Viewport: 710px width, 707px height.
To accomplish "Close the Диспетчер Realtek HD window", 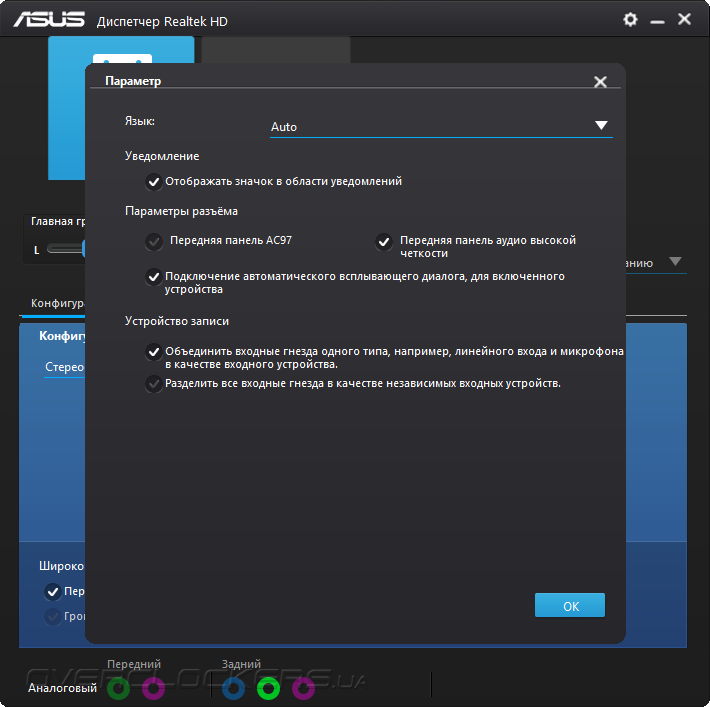I will coord(684,19).
